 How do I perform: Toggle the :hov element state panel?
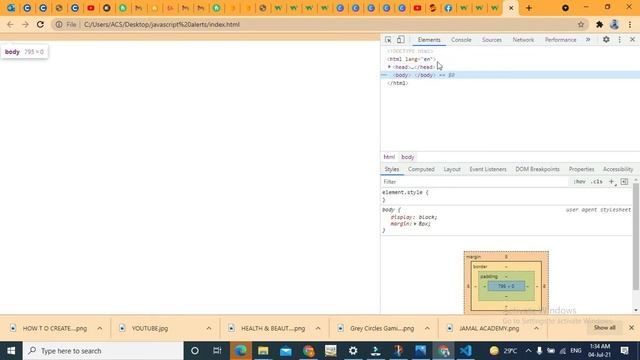(579, 182)
